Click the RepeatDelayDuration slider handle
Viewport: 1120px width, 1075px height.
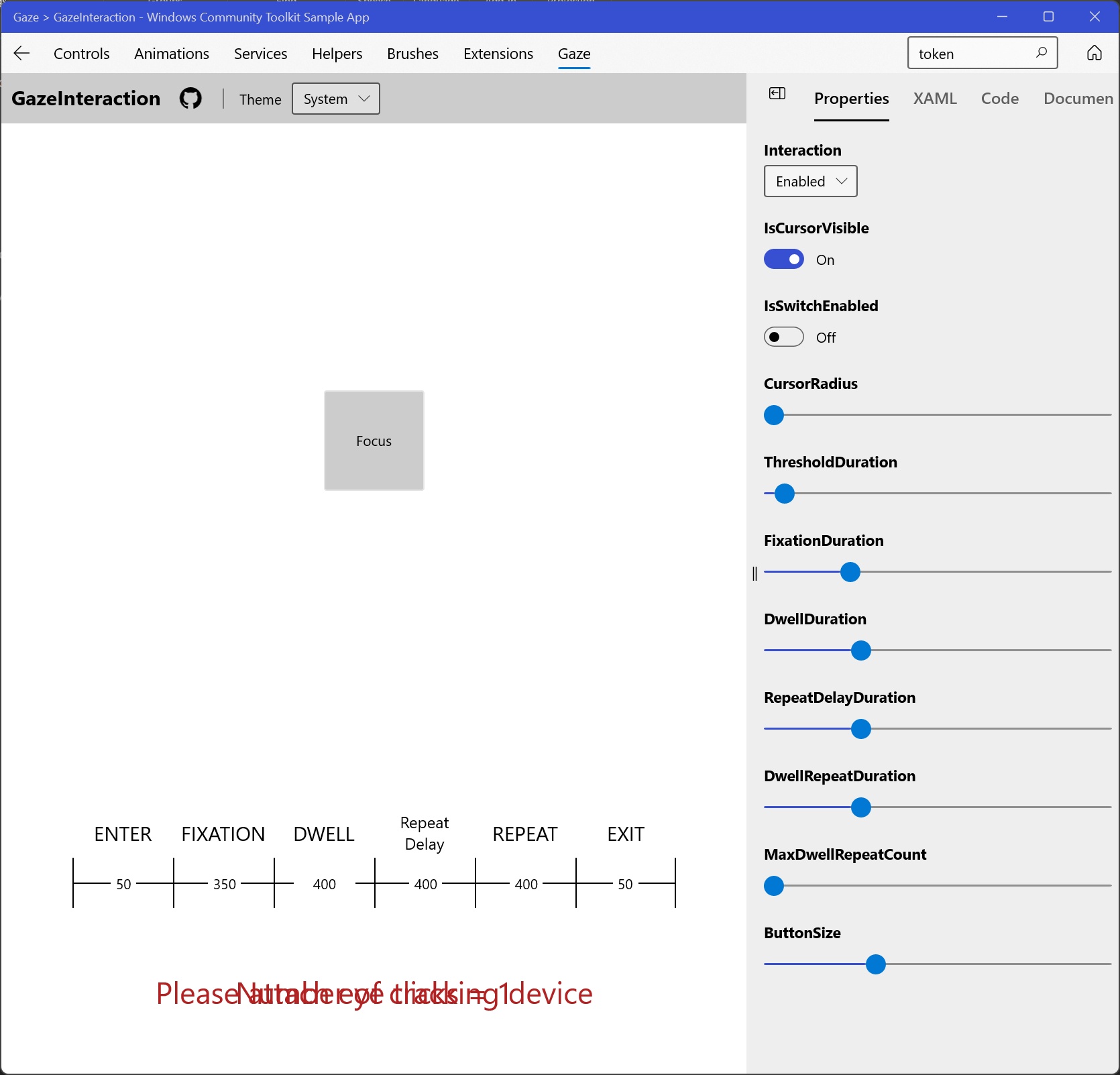(x=861, y=729)
